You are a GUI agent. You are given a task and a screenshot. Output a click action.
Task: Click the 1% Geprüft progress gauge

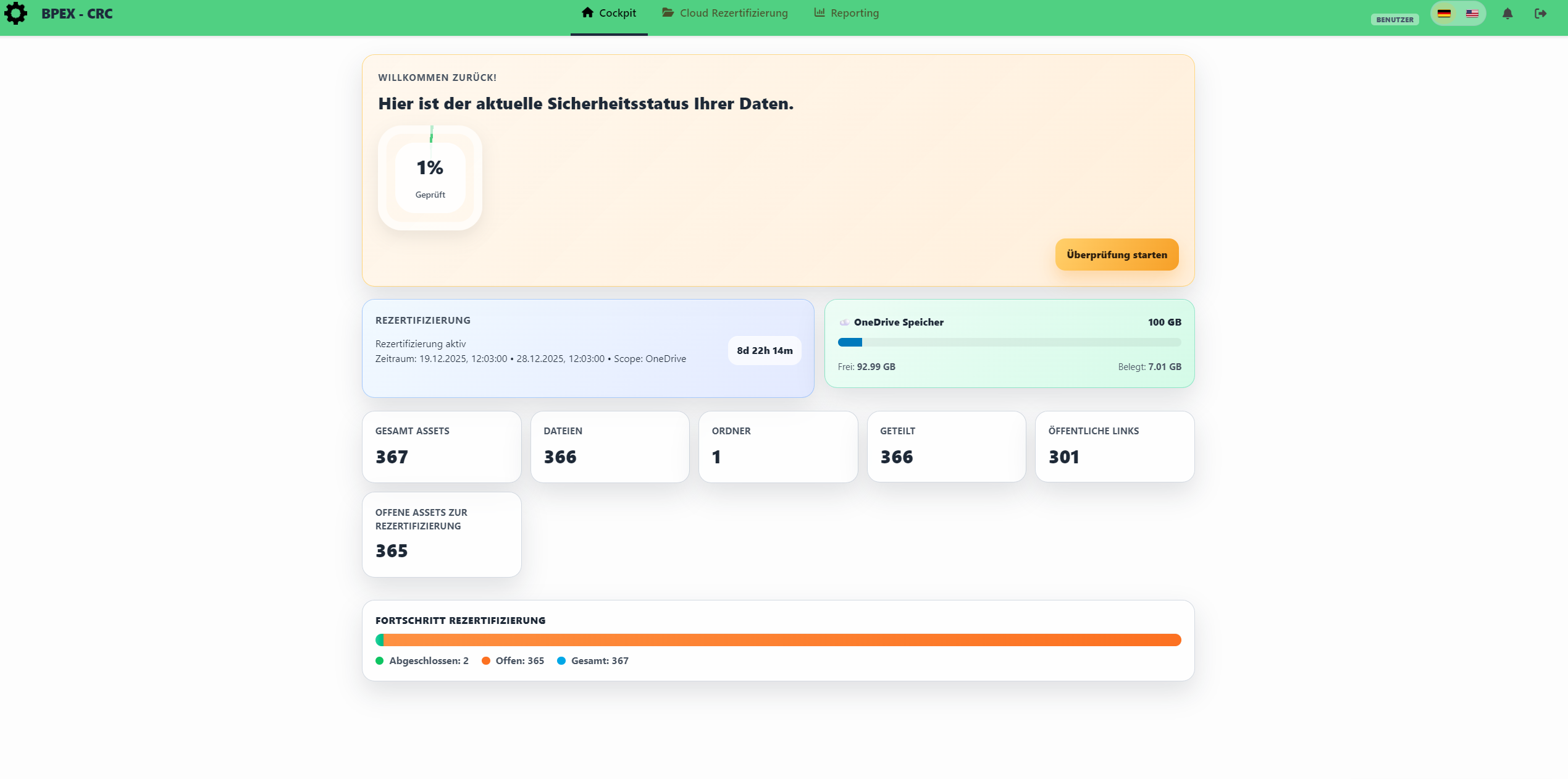[430, 179]
